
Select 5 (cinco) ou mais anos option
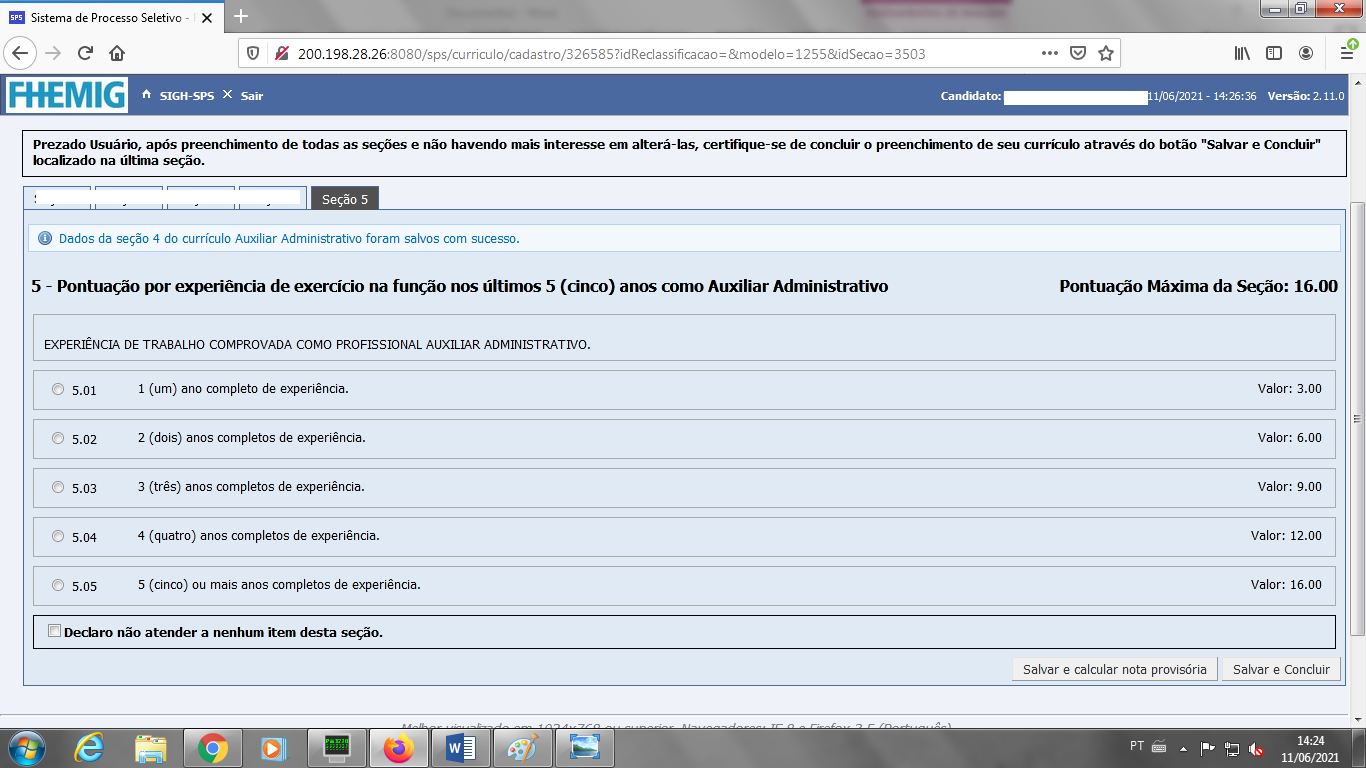[58, 585]
